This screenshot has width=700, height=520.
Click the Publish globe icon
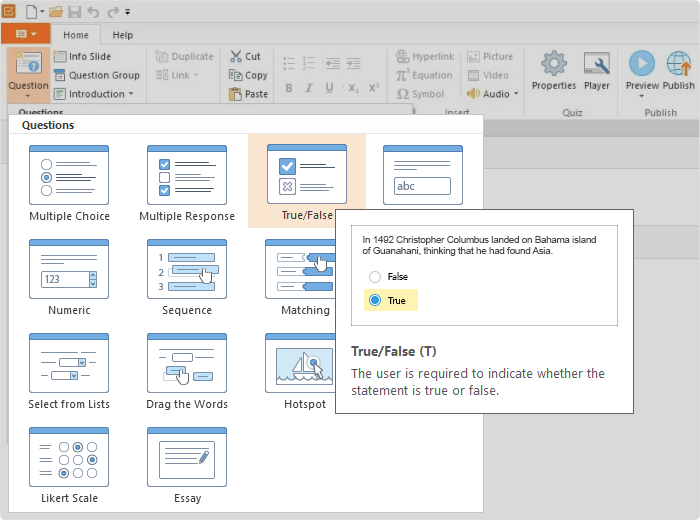pos(679,70)
